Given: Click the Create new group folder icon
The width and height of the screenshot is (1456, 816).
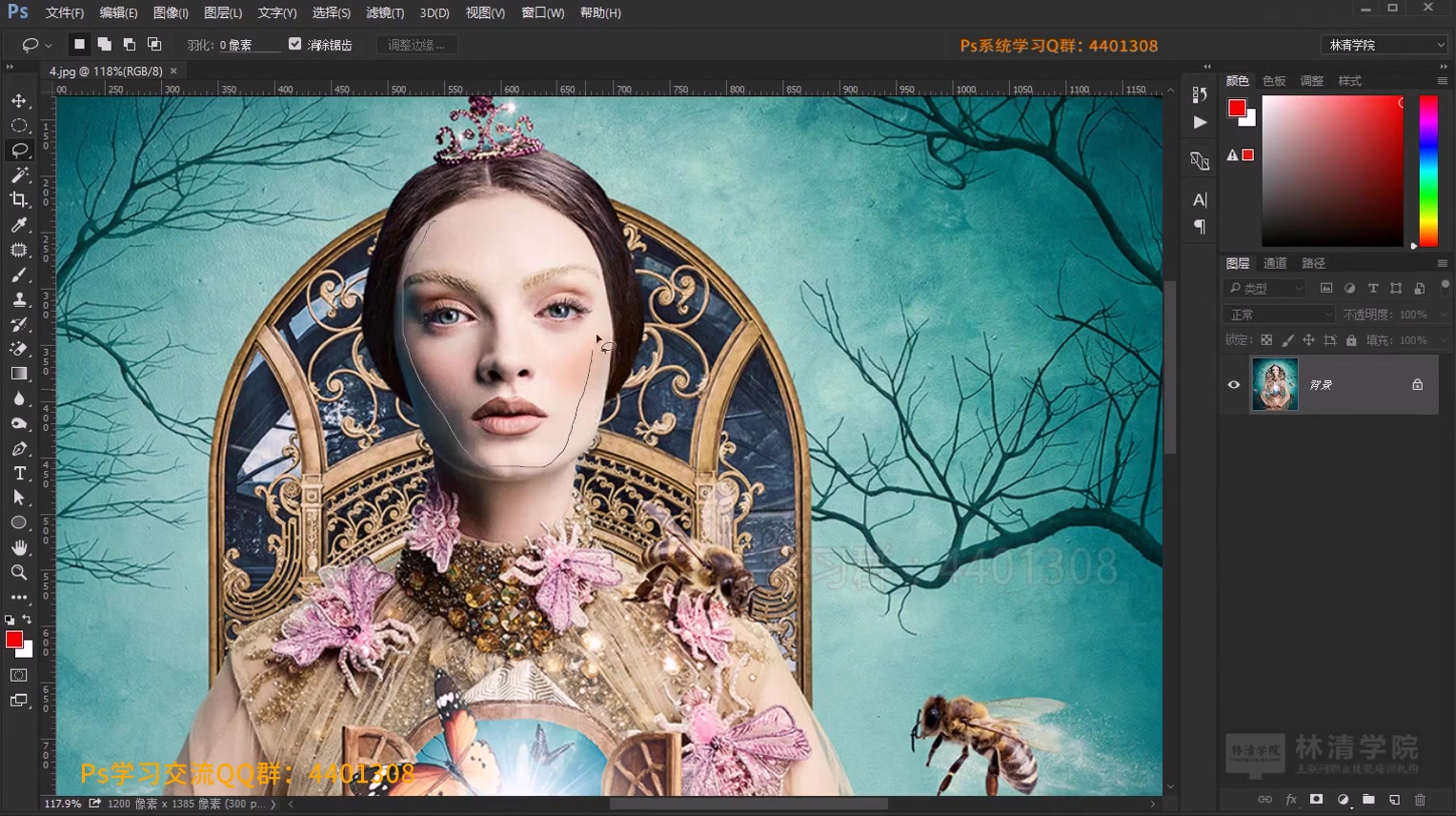Looking at the screenshot, I should click(x=1368, y=800).
